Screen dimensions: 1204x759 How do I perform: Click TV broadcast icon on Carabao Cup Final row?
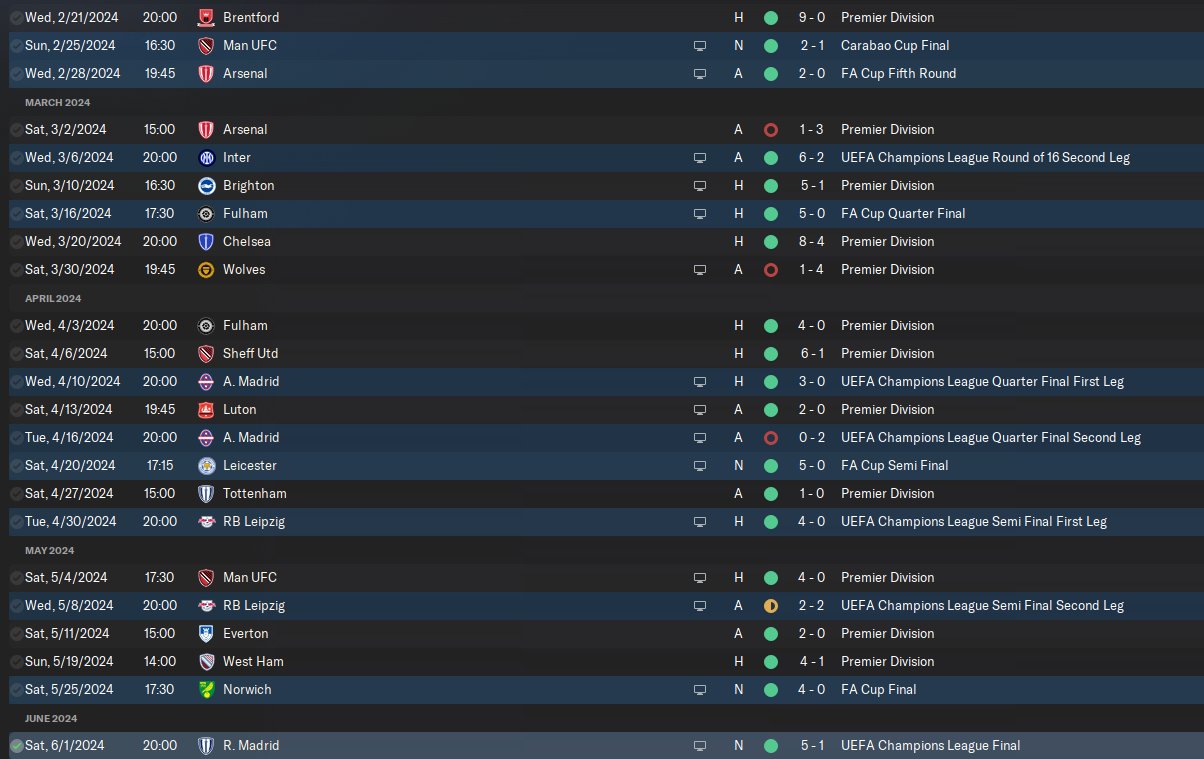700,46
